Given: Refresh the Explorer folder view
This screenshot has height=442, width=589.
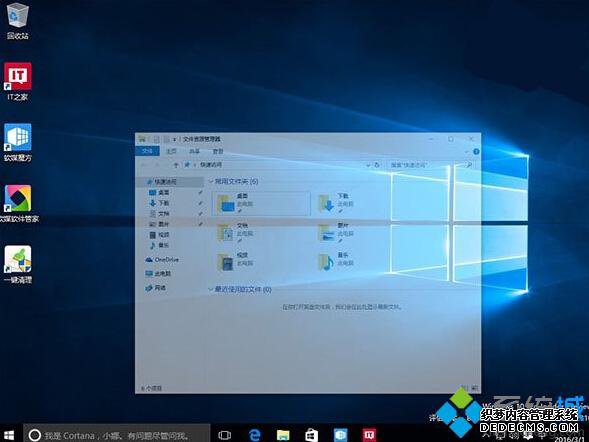Looking at the screenshot, I should 377,165.
